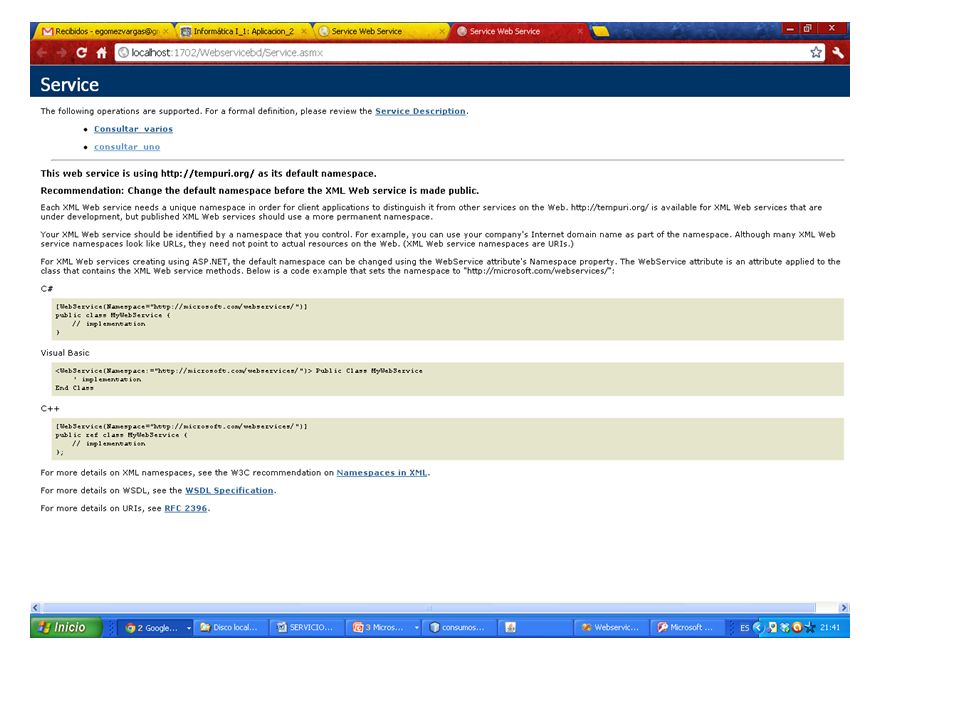Click the star icon in the system tray
This screenshot has height=720, width=960.
pyautogui.click(x=810, y=628)
